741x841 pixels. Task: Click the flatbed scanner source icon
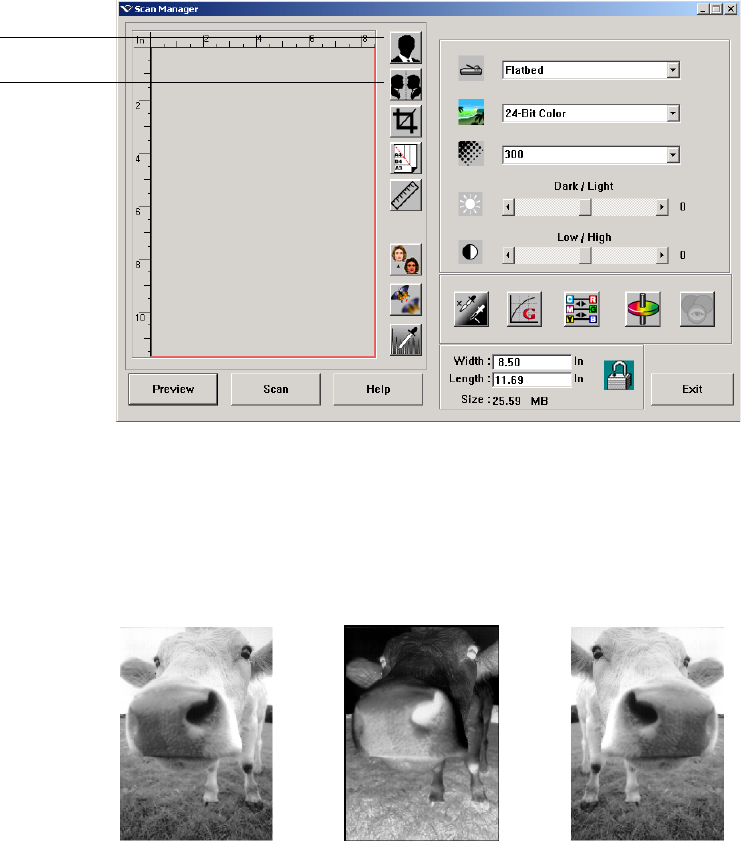(x=471, y=69)
